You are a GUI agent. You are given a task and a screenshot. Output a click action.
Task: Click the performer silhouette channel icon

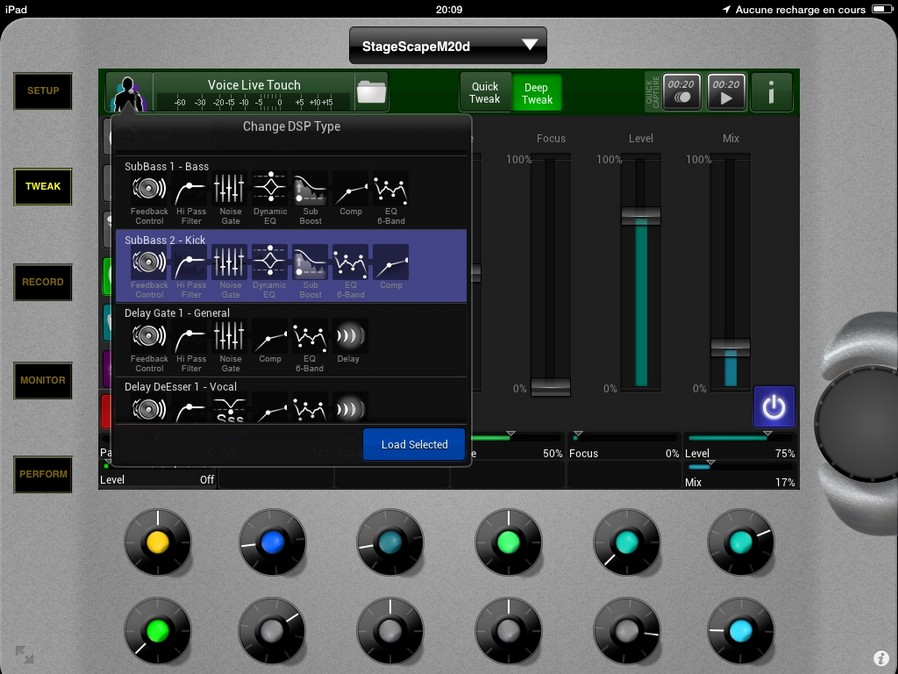coord(128,93)
